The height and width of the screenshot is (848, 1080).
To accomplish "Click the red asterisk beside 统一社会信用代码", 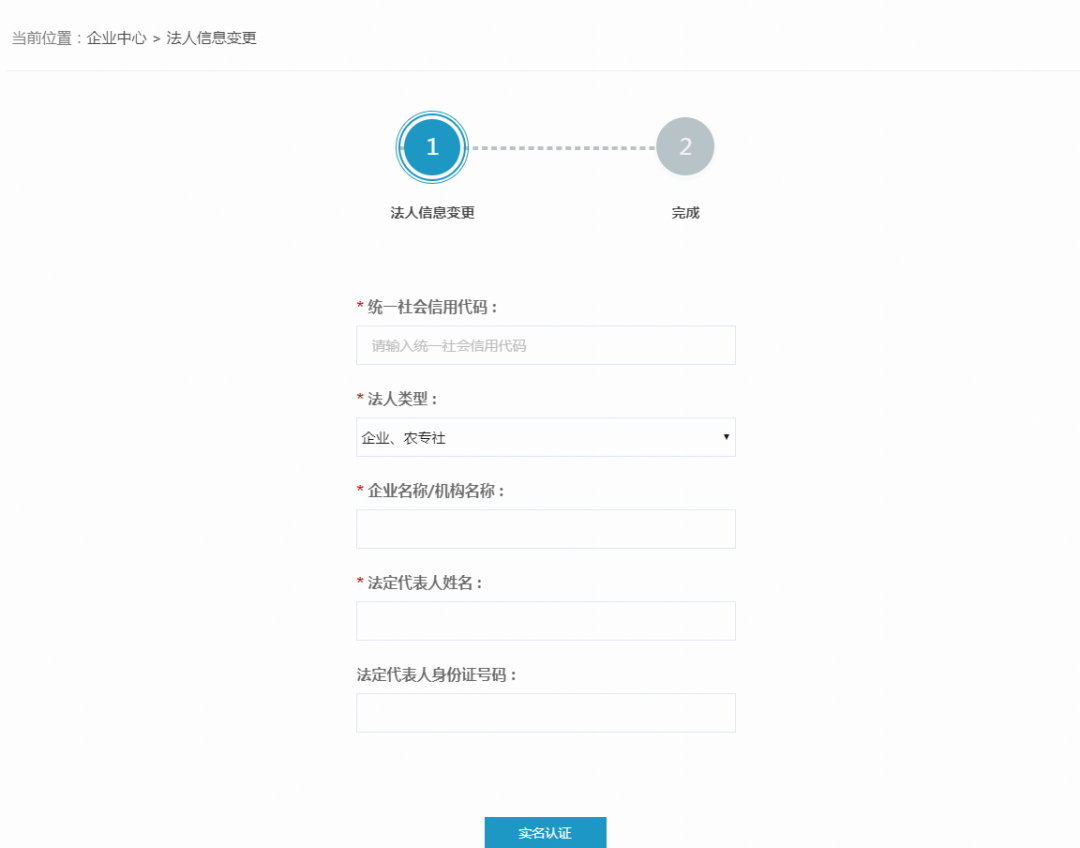I will coord(361,307).
